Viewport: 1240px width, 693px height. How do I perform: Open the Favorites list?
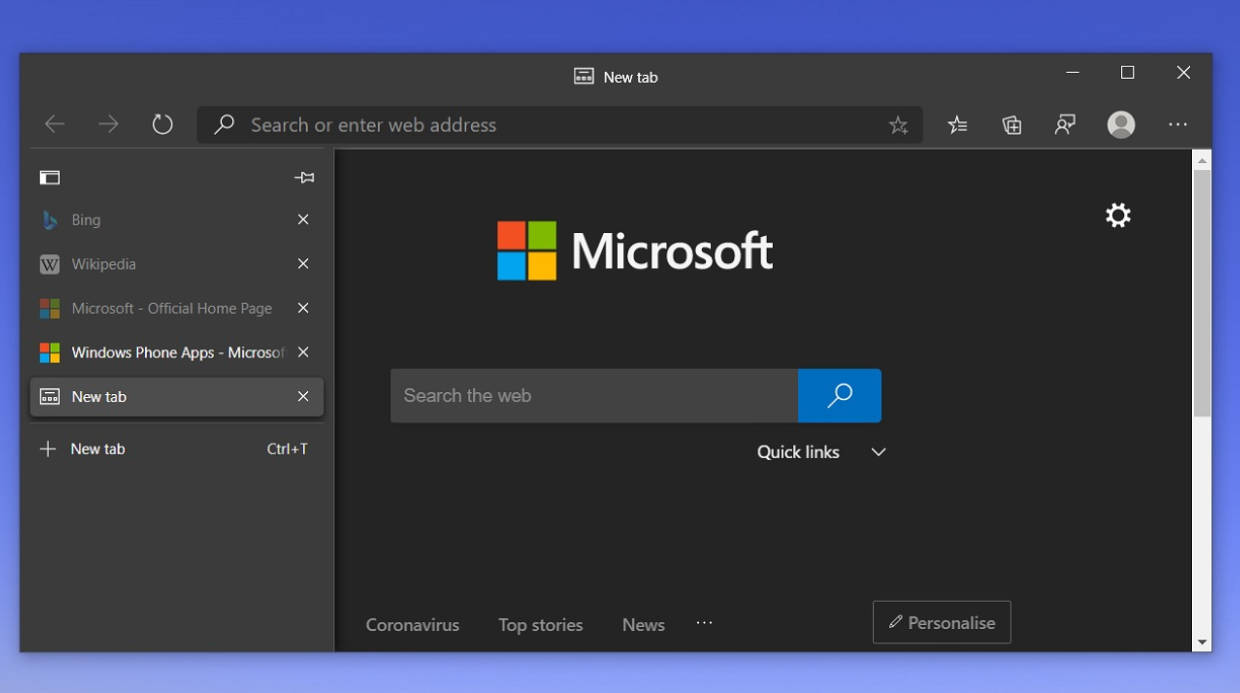958,125
